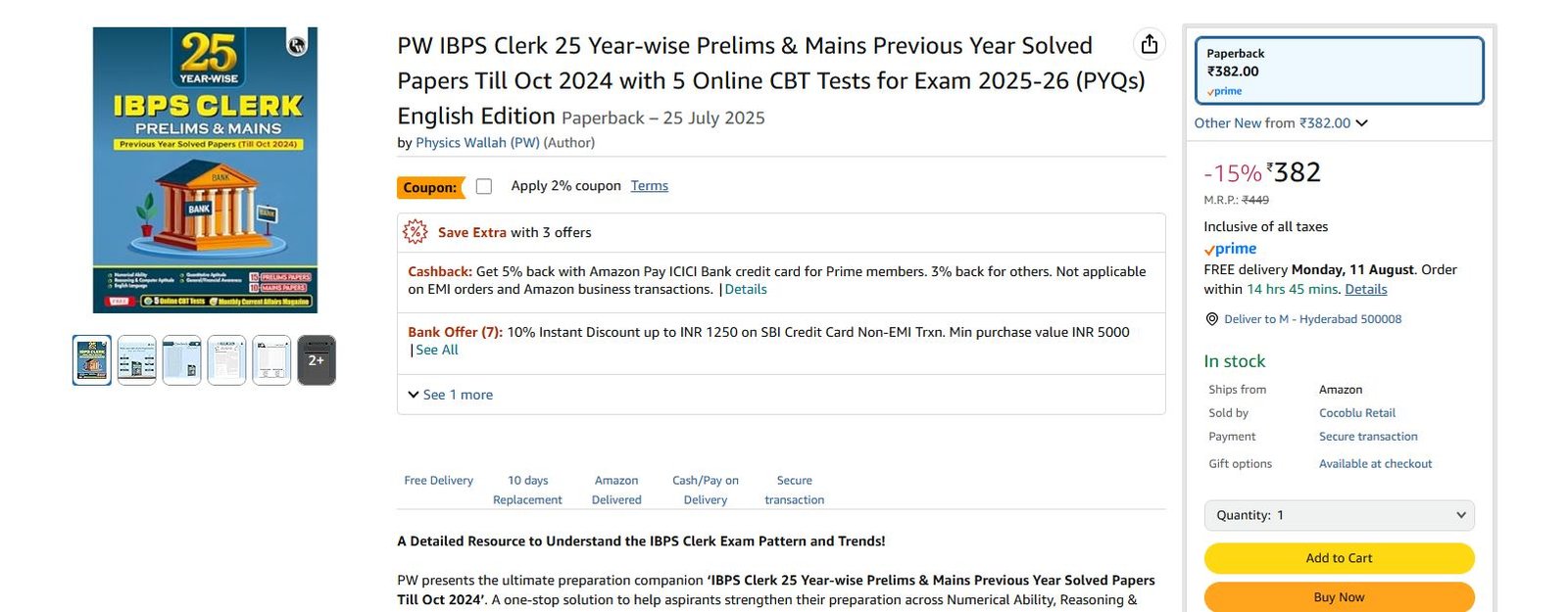Expand 'Other New from ₹382.00' chevron
Image resolution: width=1568 pixels, height=612 pixels.
click(x=1362, y=123)
